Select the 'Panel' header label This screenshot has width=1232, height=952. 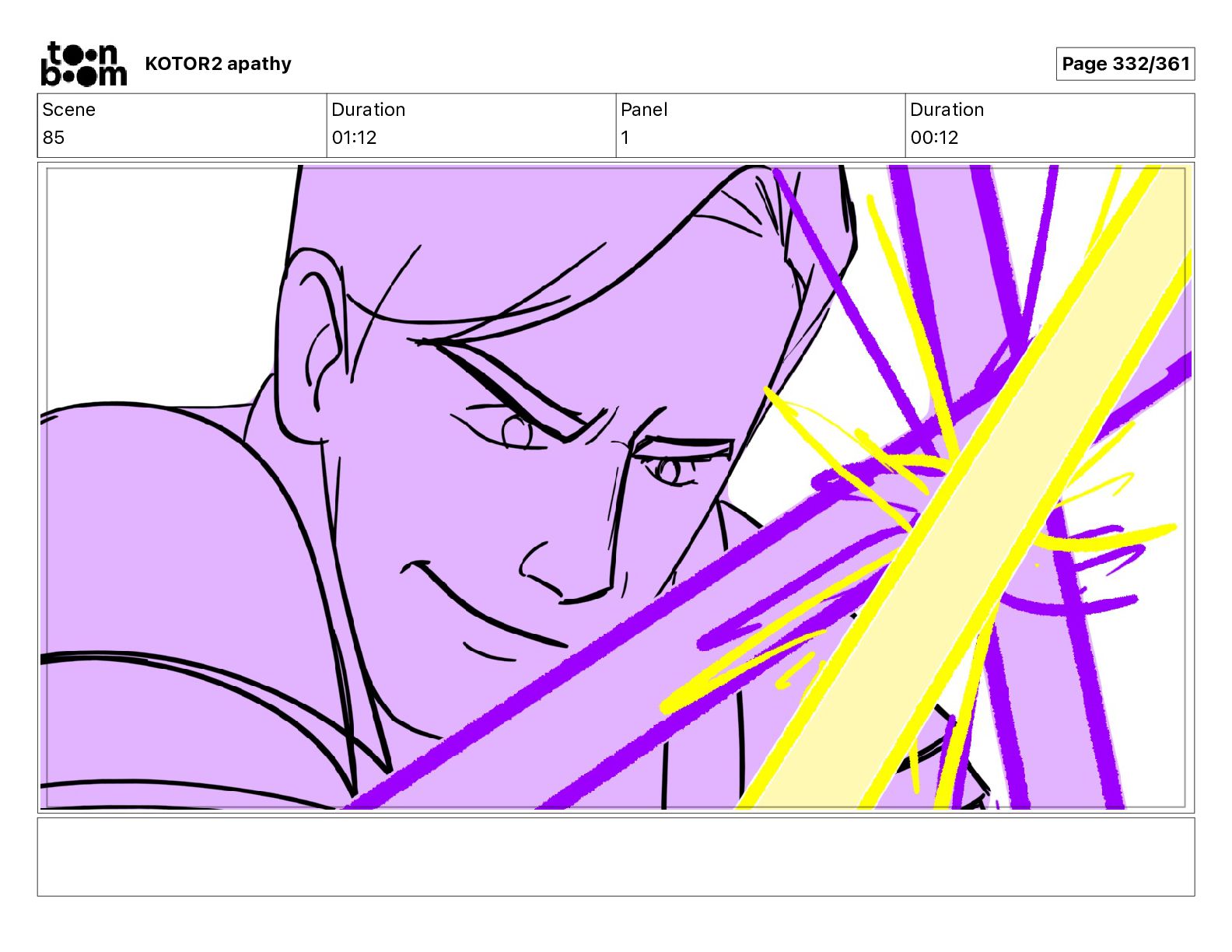pyautogui.click(x=644, y=110)
